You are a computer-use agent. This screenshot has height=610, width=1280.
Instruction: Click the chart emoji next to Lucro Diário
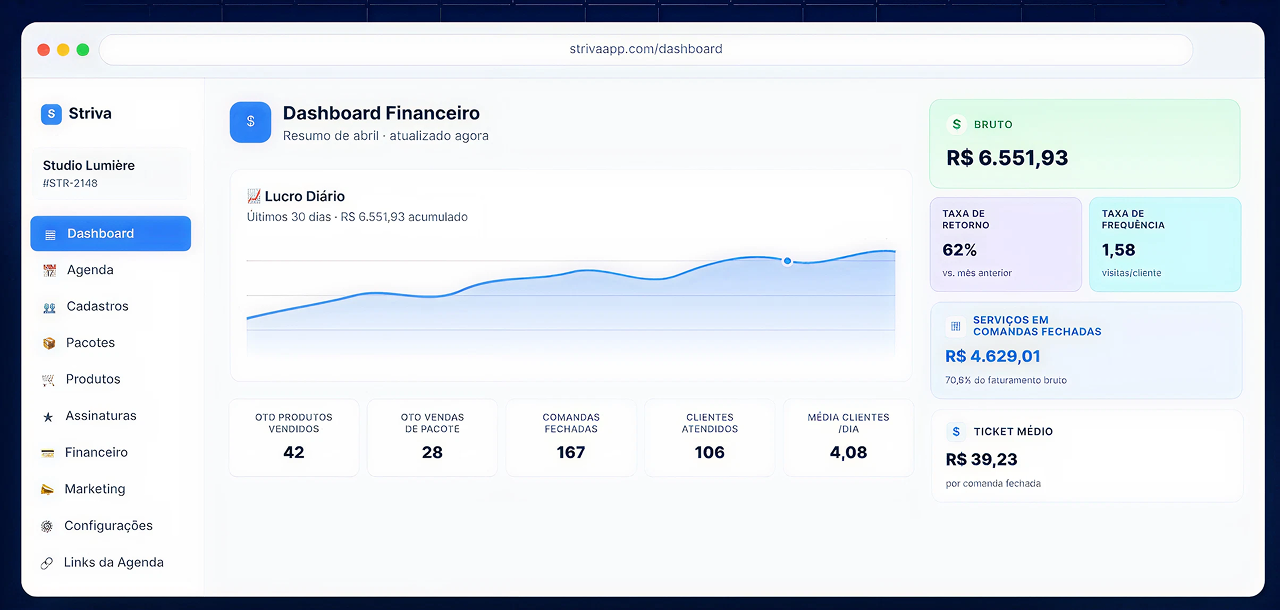(x=254, y=196)
